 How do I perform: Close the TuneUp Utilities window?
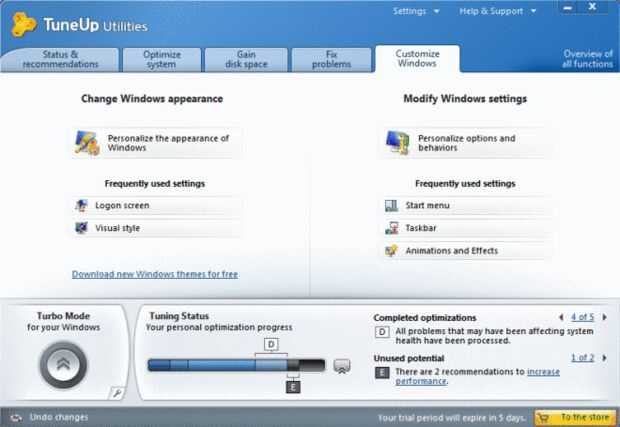coord(592,7)
